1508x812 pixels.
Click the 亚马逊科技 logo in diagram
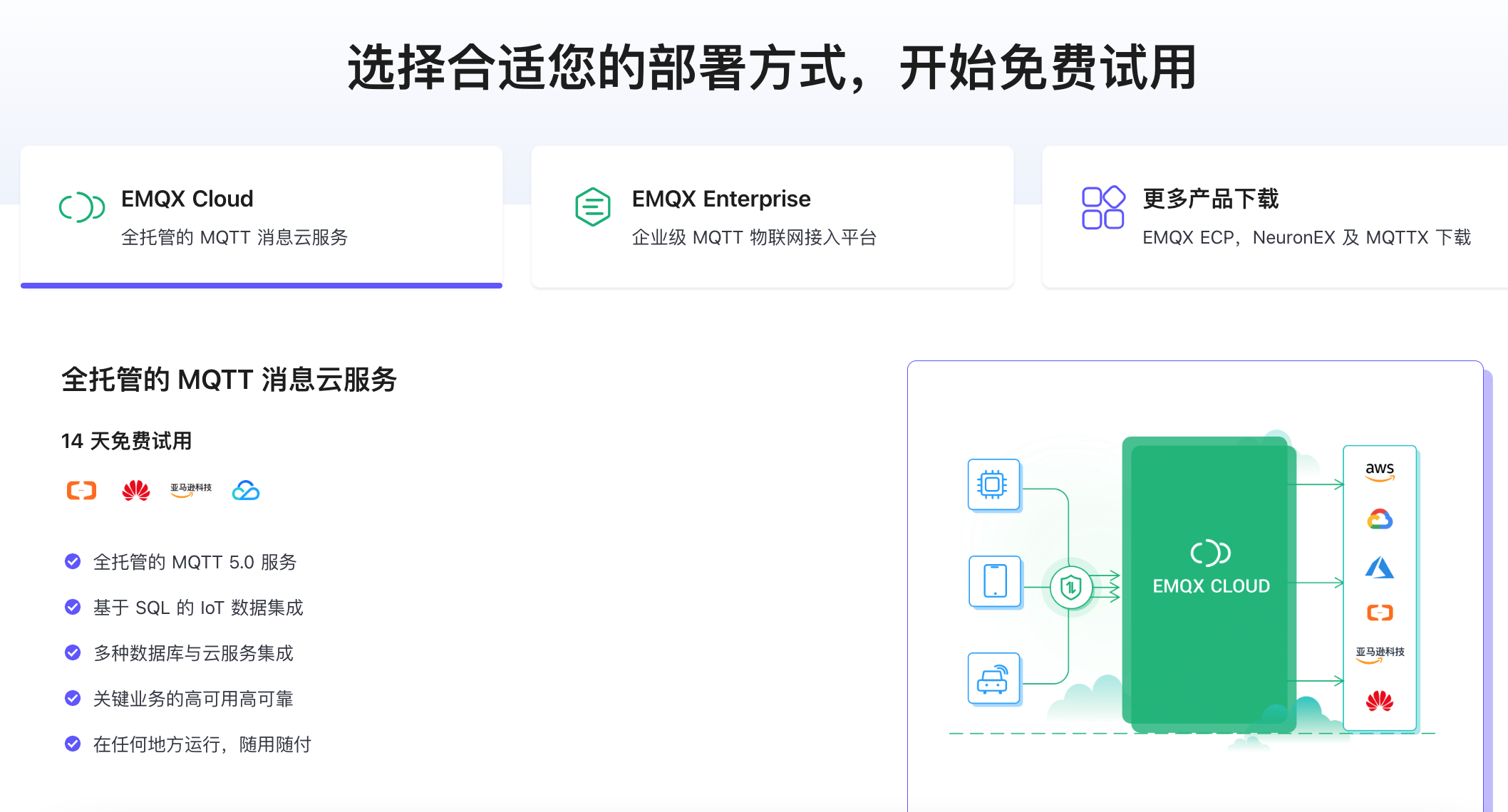point(1380,655)
